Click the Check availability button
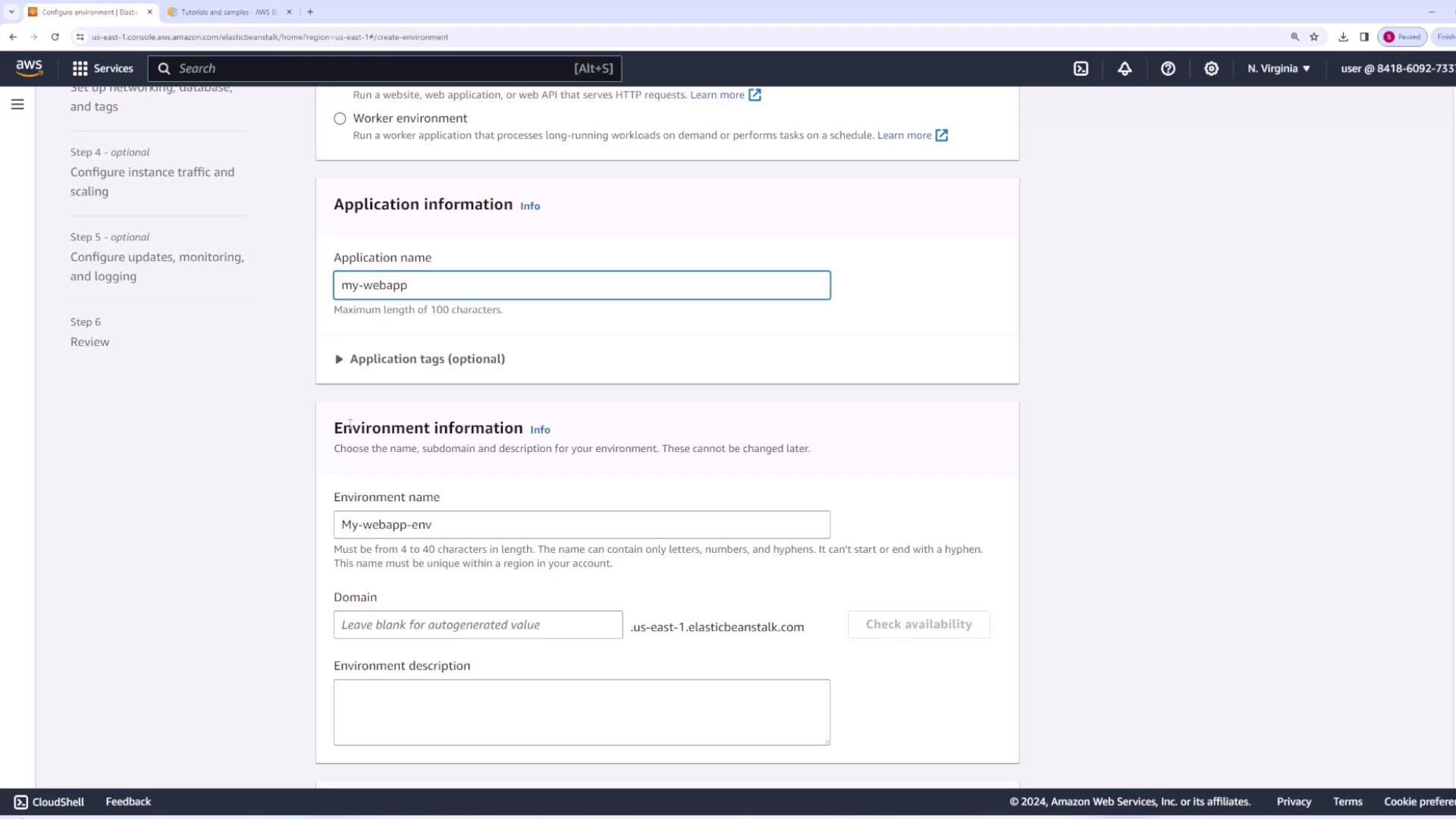The width and height of the screenshot is (1456, 819). coord(918,624)
